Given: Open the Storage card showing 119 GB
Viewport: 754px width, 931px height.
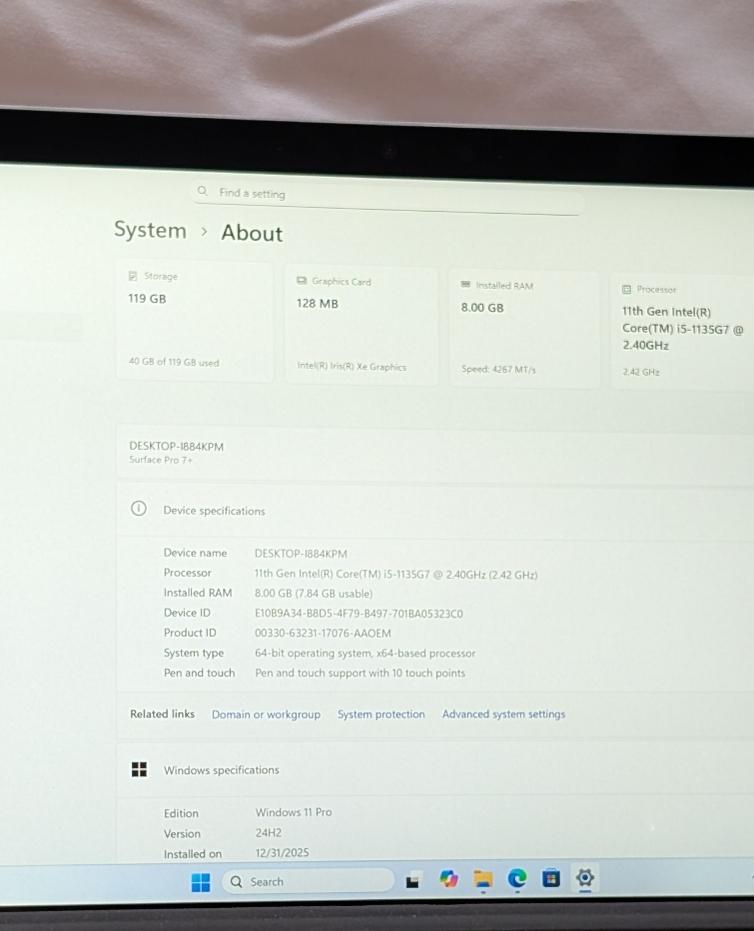Looking at the screenshot, I should [x=195, y=321].
